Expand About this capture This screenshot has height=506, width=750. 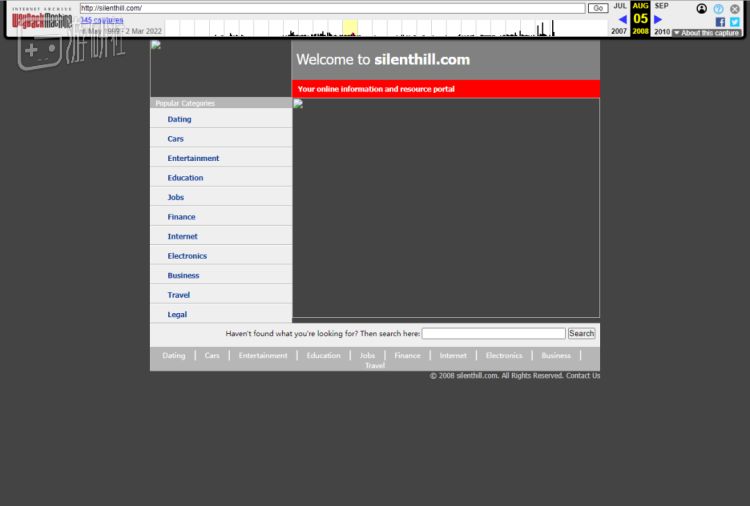tap(706, 33)
